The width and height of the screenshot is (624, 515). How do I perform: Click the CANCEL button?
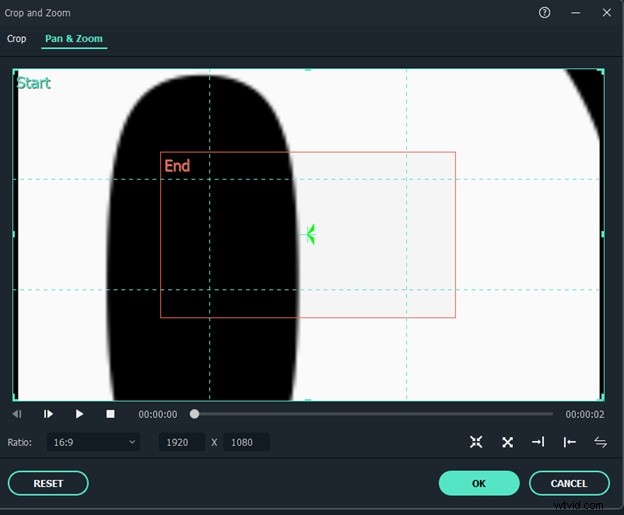click(569, 484)
